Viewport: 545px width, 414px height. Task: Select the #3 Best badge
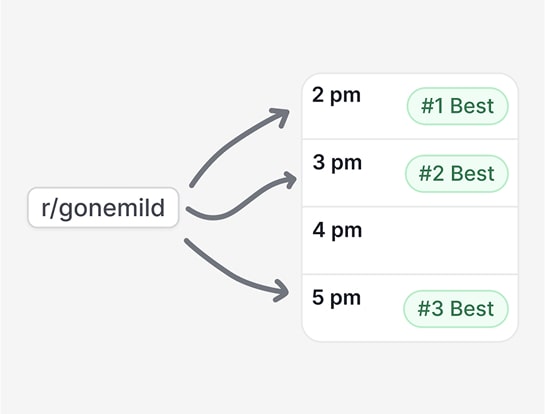456,309
